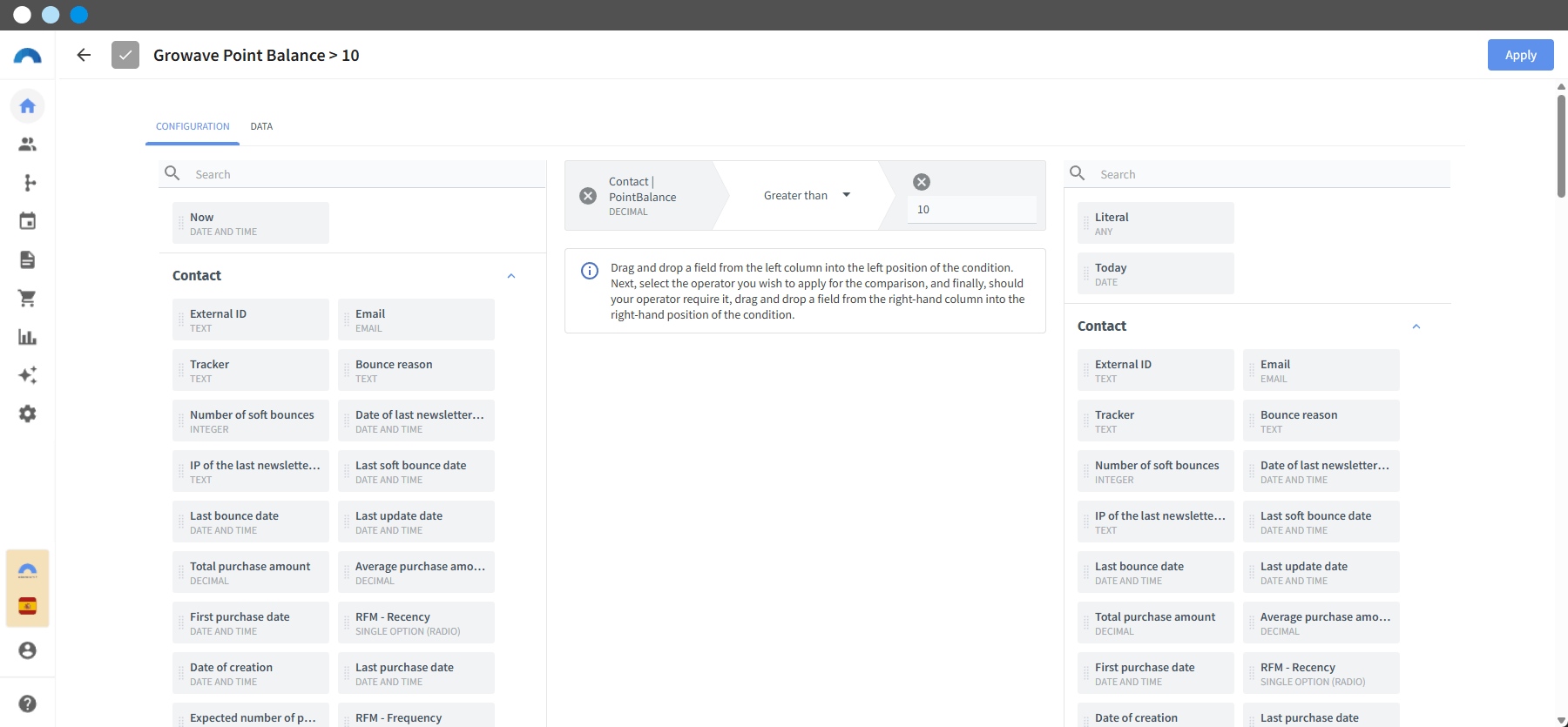Select IP of the last newsletter in left column
Viewport: 1568px width, 727px height.
(x=251, y=471)
